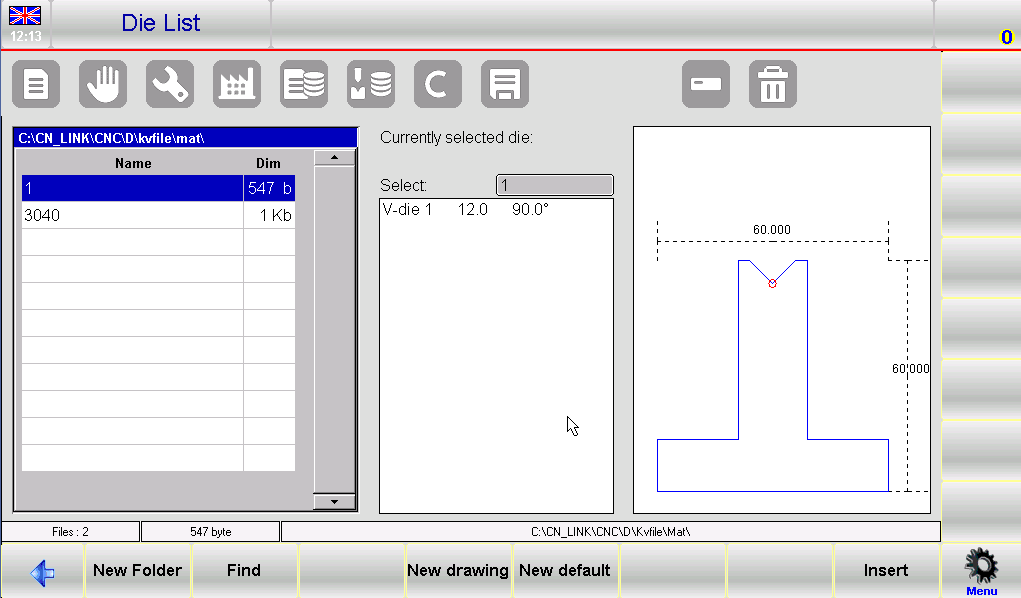Click the floppy disk save icon

[505, 85]
